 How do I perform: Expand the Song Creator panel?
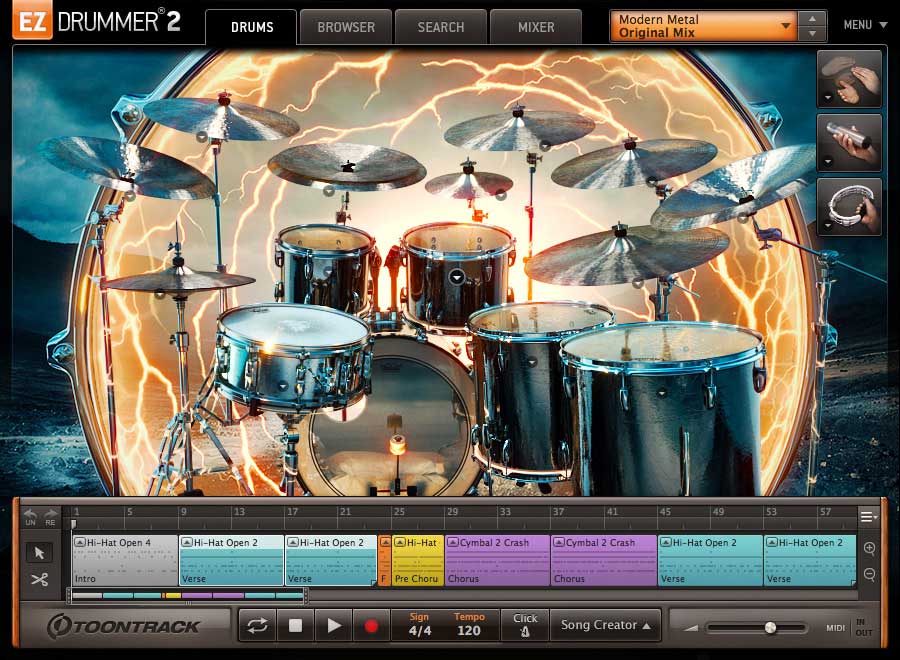coord(606,625)
